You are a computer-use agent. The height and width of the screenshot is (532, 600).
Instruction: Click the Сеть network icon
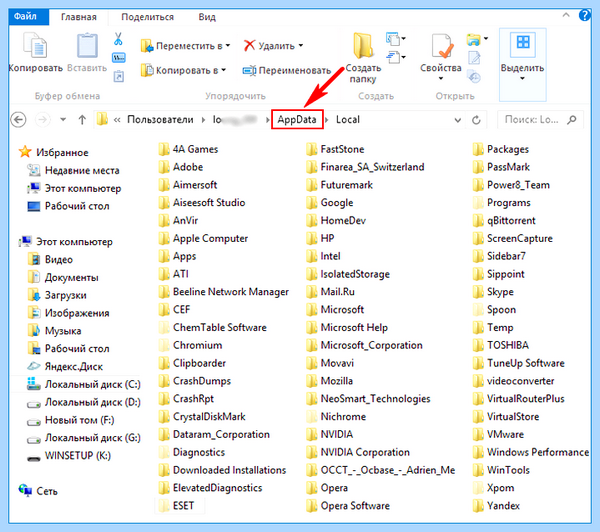[26, 490]
